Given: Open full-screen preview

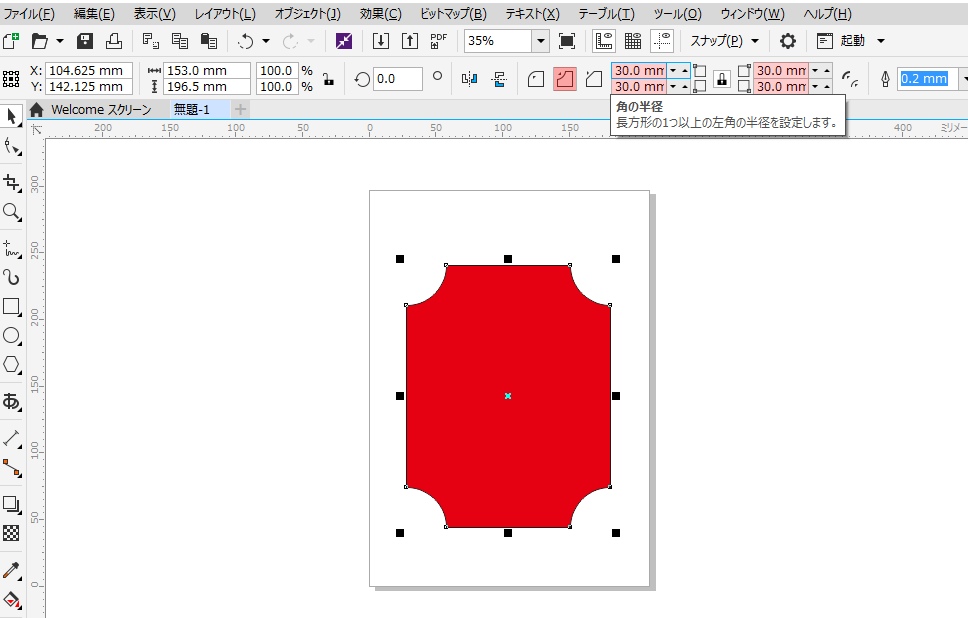Looking at the screenshot, I should (x=567, y=41).
